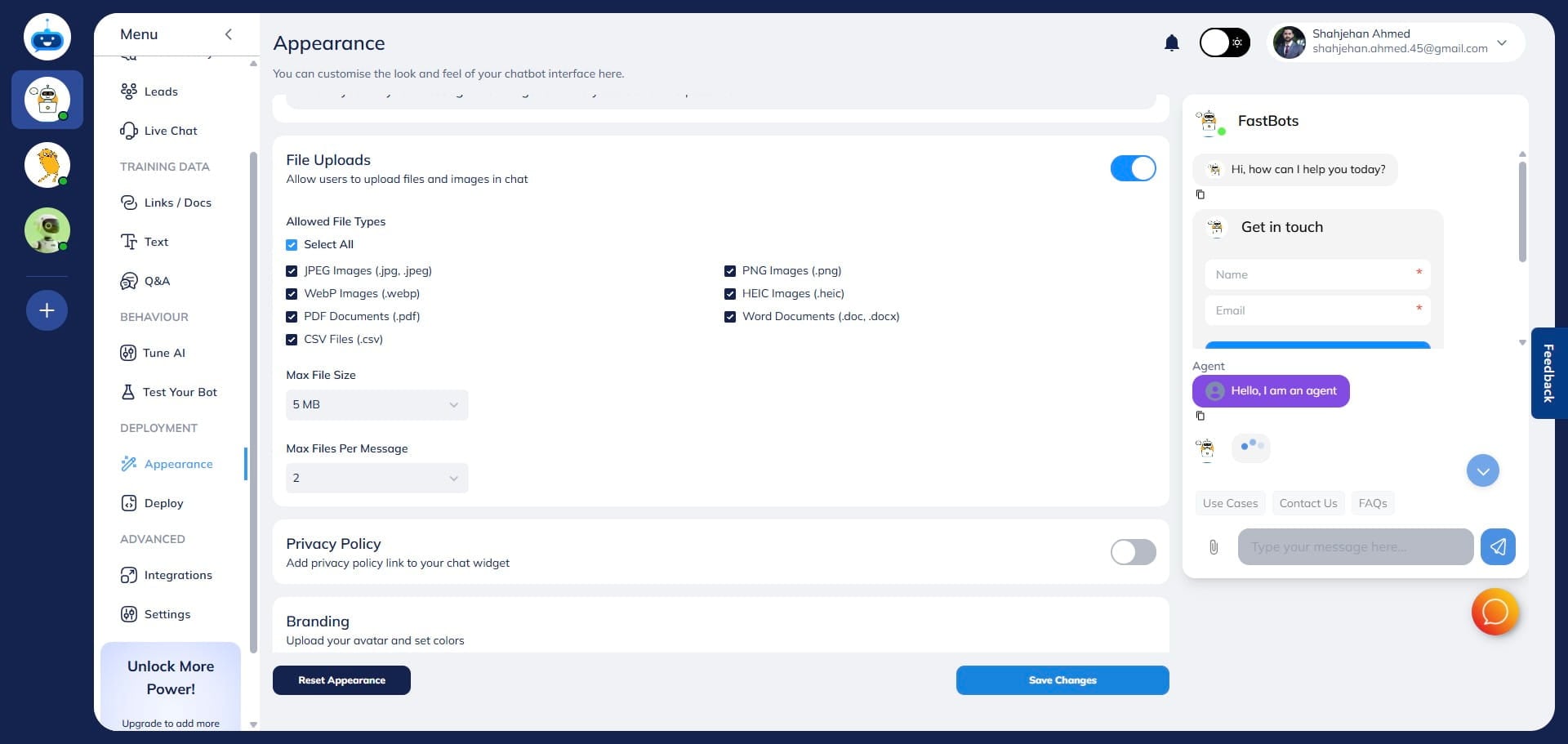Click the Integrations icon
The height and width of the screenshot is (744, 1568).
coord(130,575)
